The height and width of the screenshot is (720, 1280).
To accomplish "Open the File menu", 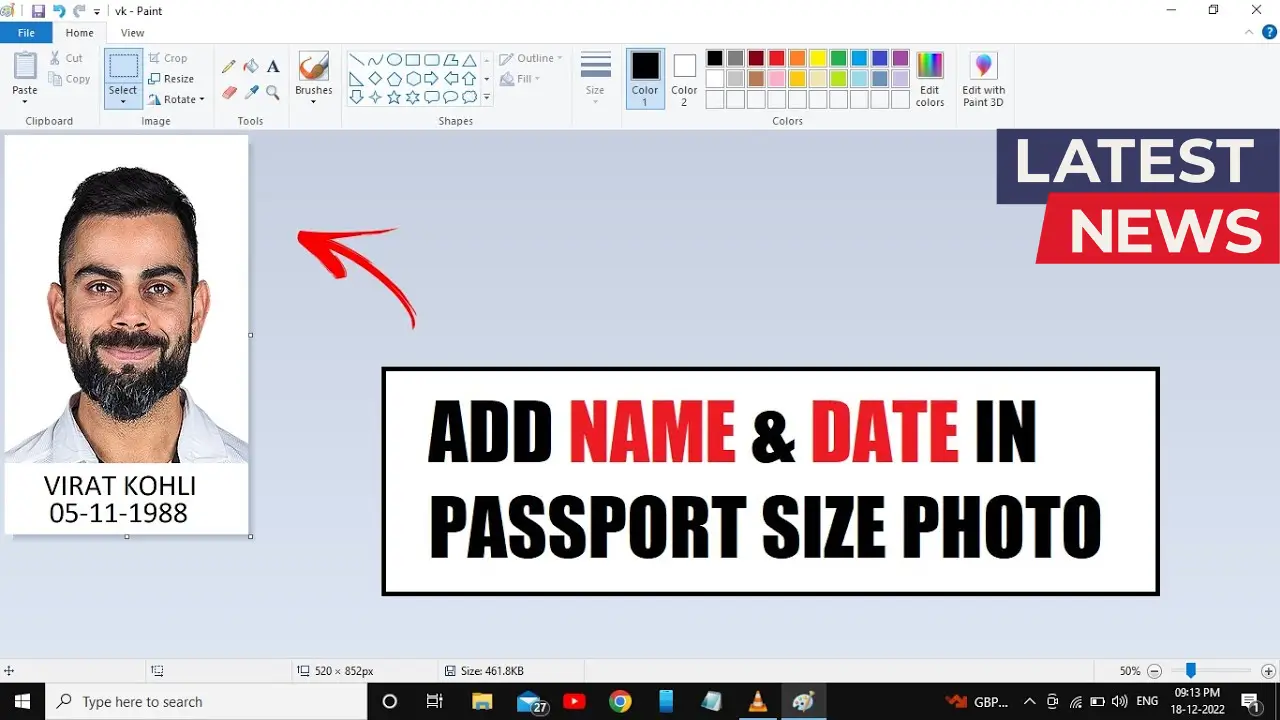I will point(26,33).
